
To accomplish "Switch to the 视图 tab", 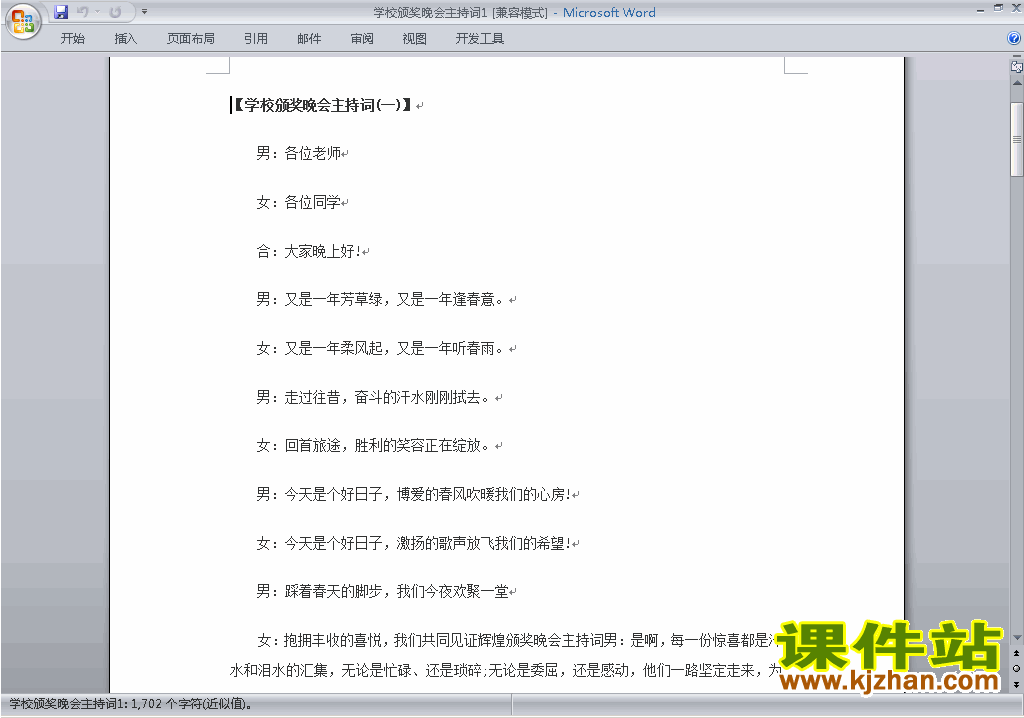I will tap(414, 39).
